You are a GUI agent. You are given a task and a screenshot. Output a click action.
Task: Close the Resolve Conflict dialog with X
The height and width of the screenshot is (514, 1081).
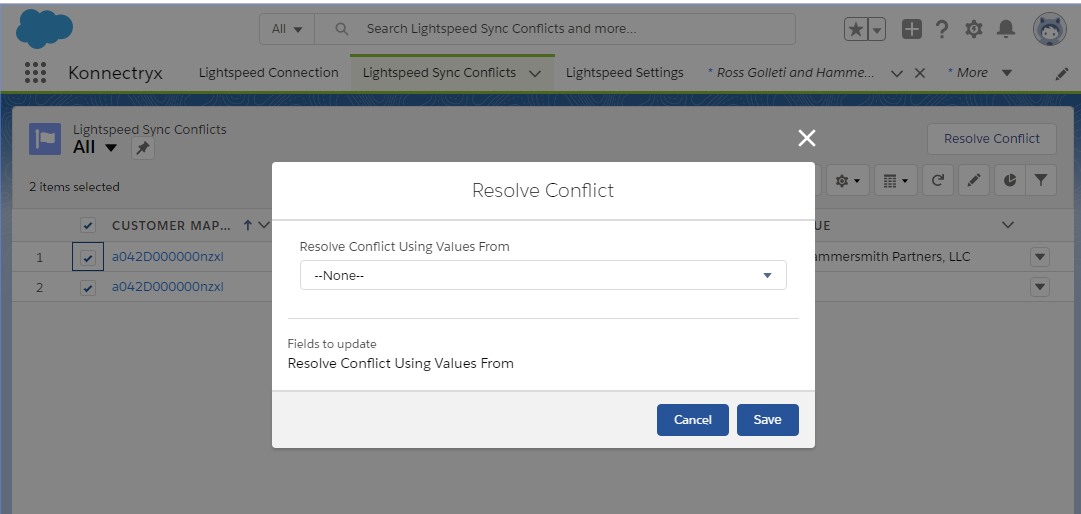(x=807, y=138)
